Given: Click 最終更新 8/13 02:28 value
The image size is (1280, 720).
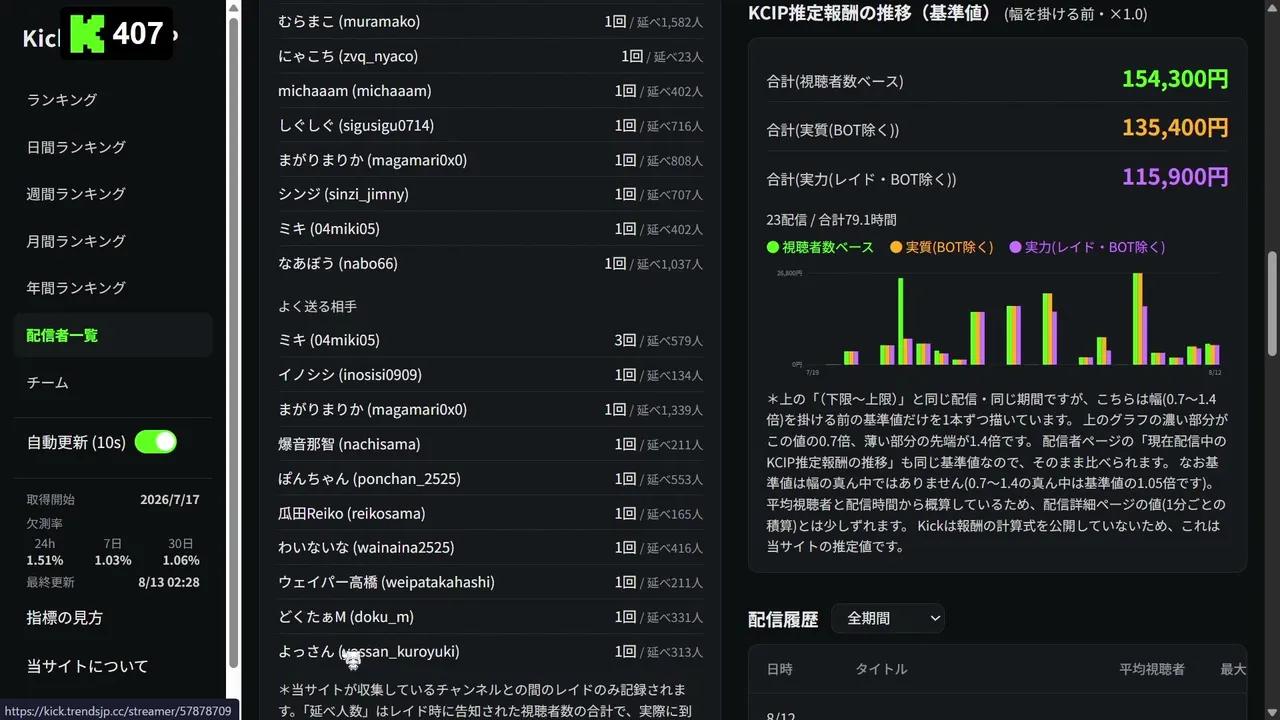Looking at the screenshot, I should pos(169,582).
